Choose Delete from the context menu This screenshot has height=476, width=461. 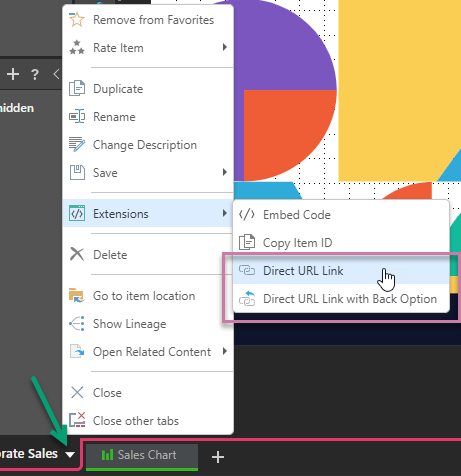click(x=148, y=255)
